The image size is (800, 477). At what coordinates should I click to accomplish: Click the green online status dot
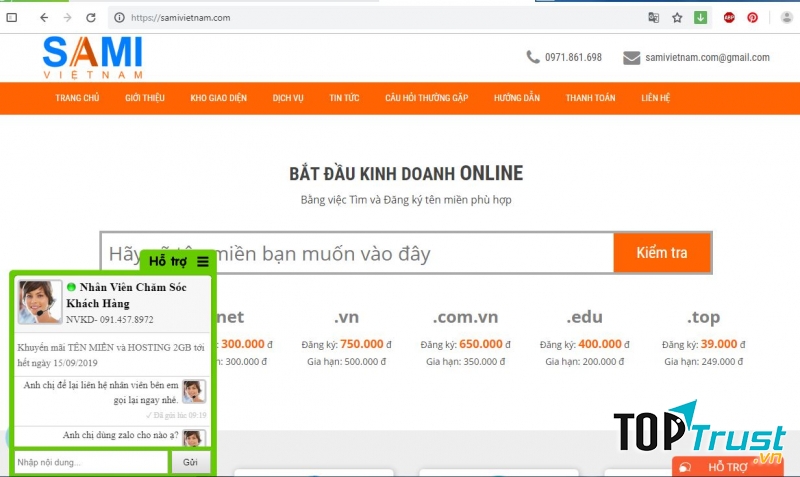pos(71,287)
